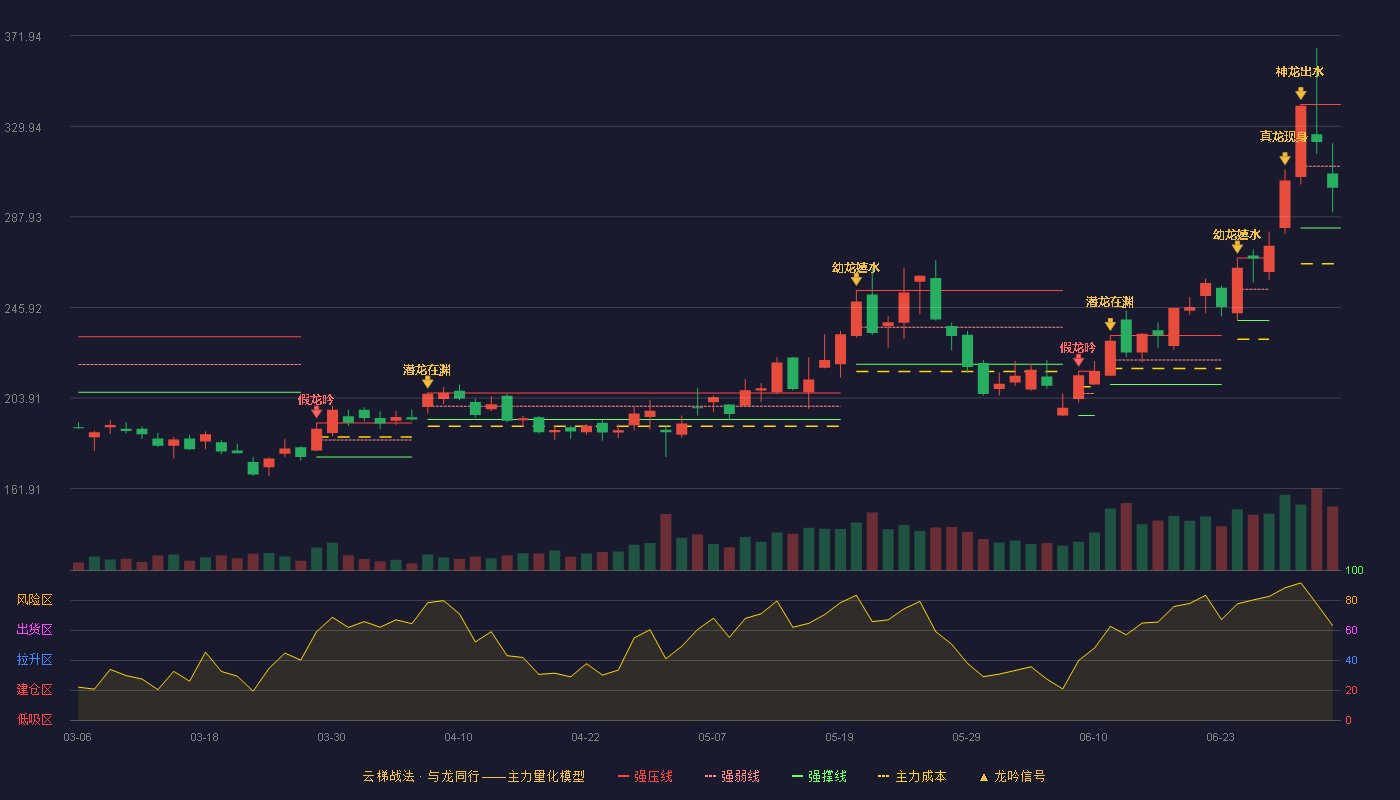
Task: Click the 20 indicator axis value
Action: tap(1351, 690)
